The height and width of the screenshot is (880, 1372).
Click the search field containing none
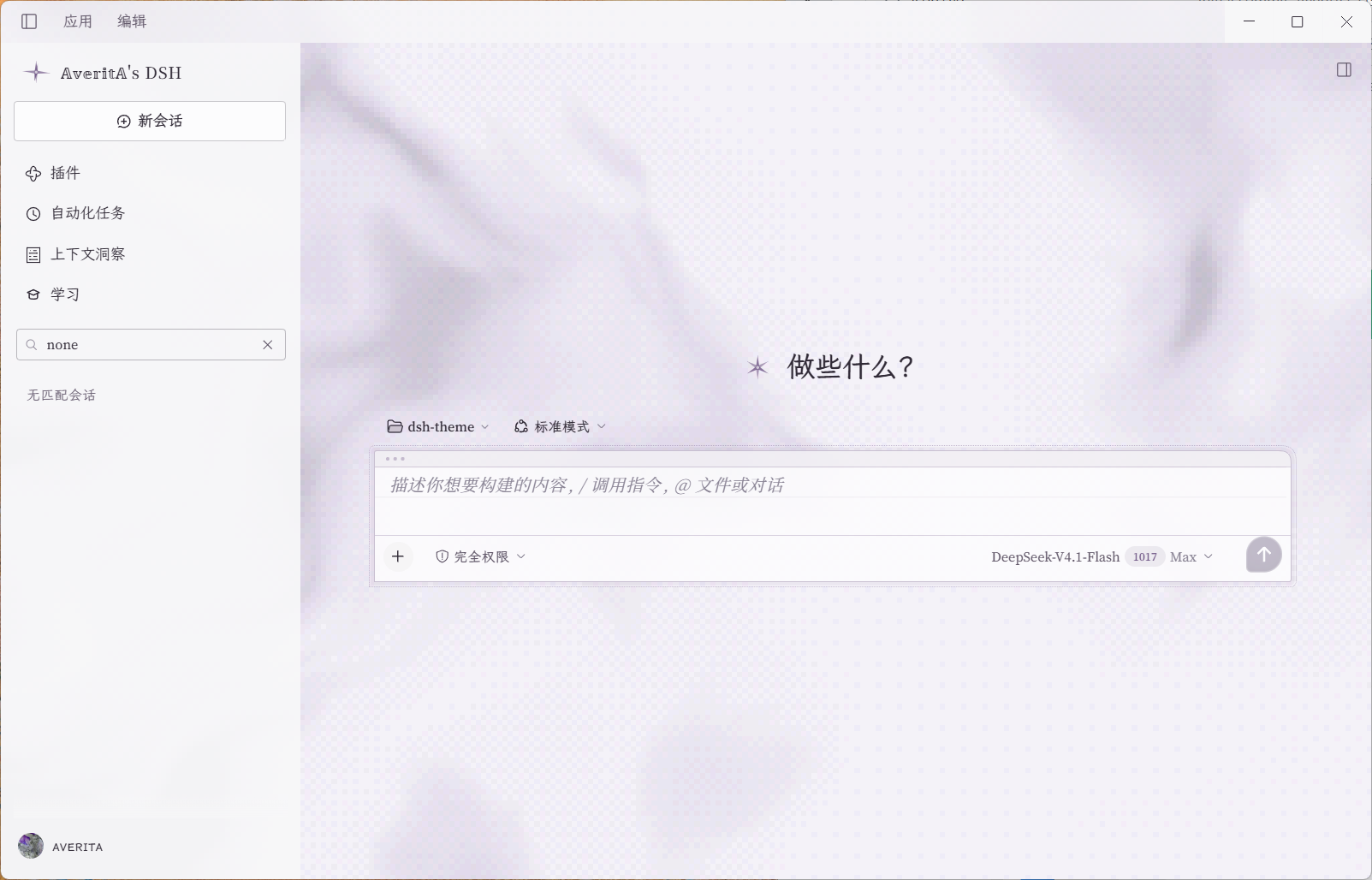151,345
